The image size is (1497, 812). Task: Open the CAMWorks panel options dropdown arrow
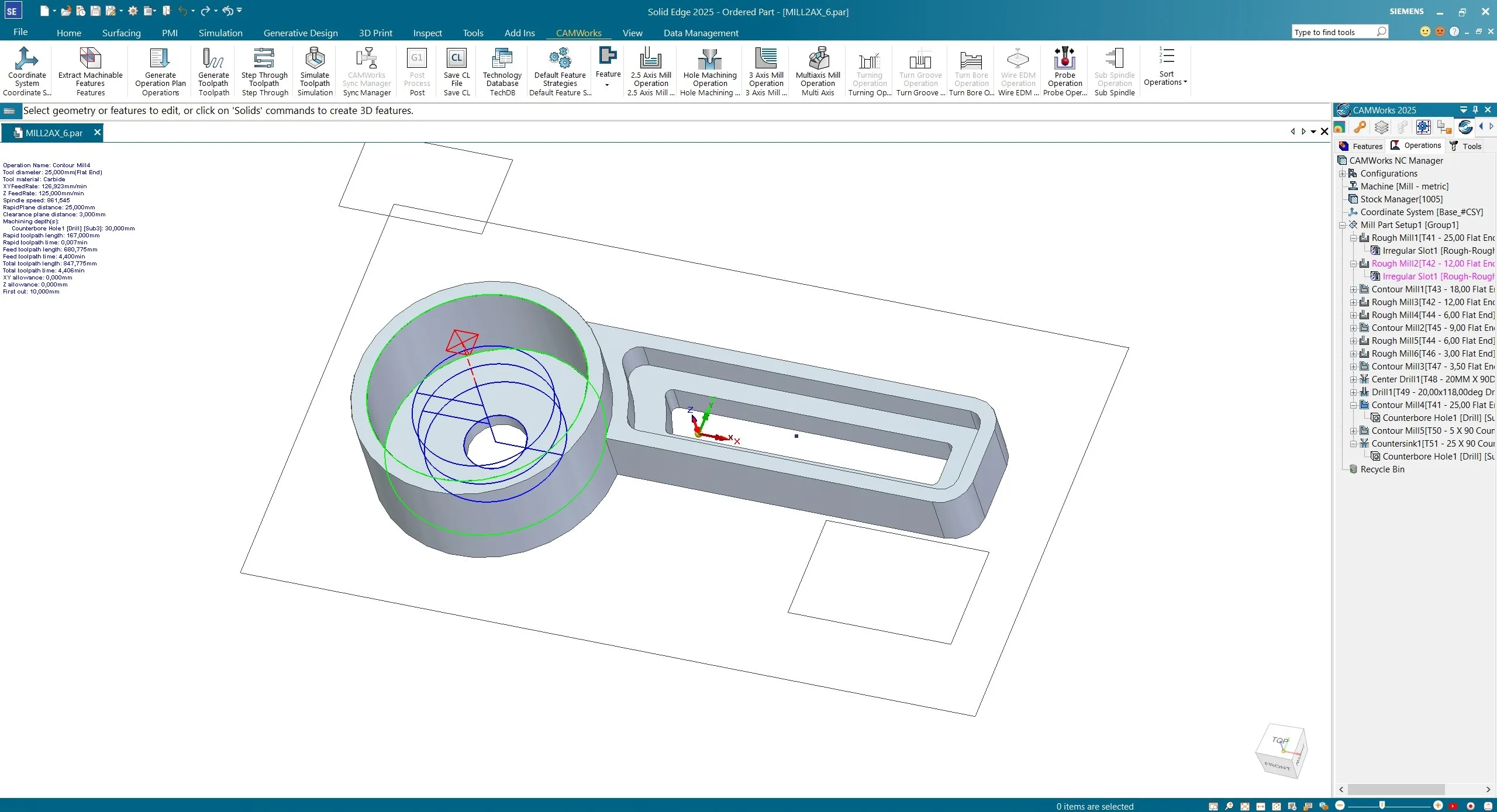click(x=1463, y=110)
